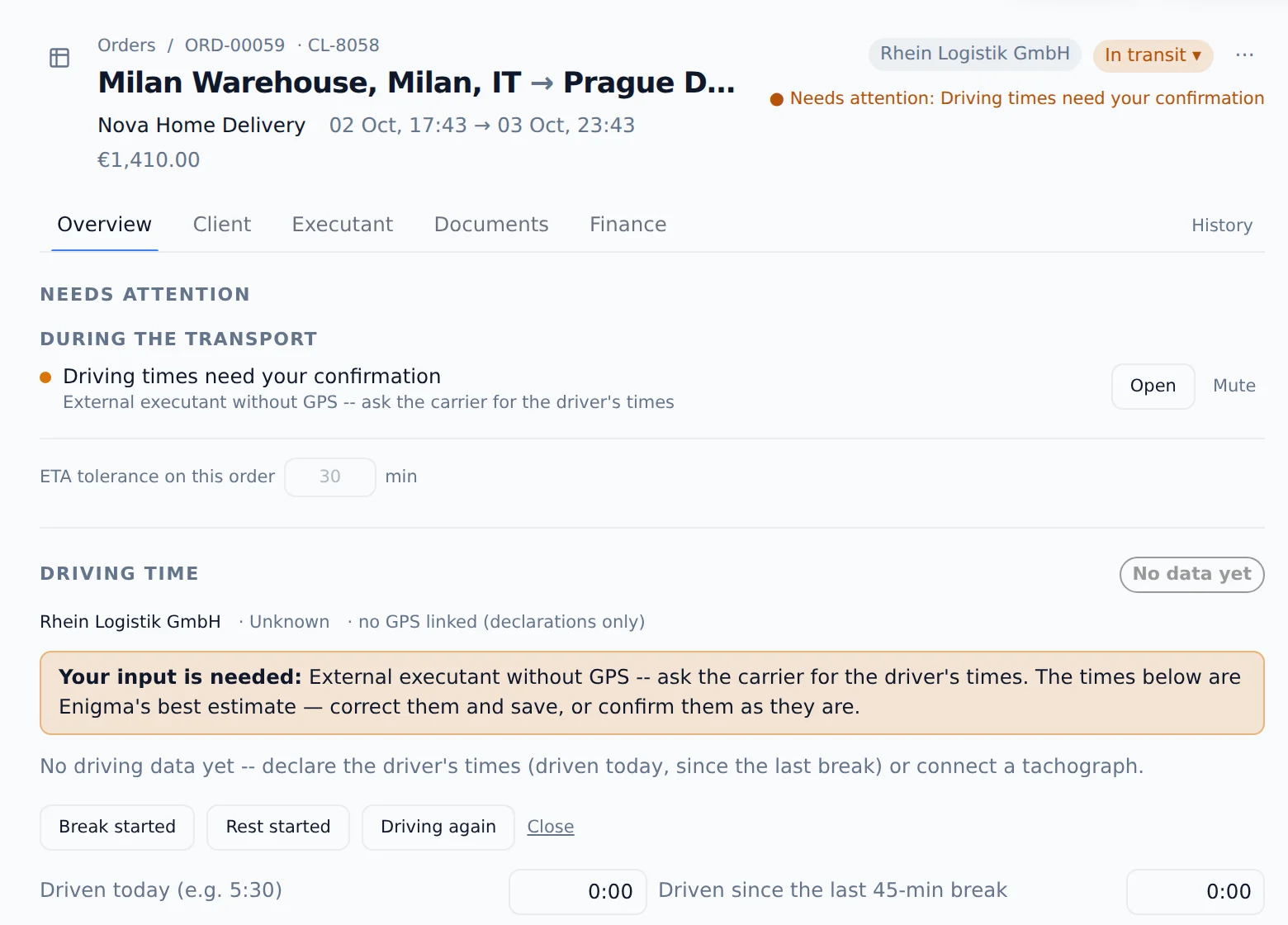Switch to the Executant tab
Screen dimensions: 1288x925
[343, 225]
